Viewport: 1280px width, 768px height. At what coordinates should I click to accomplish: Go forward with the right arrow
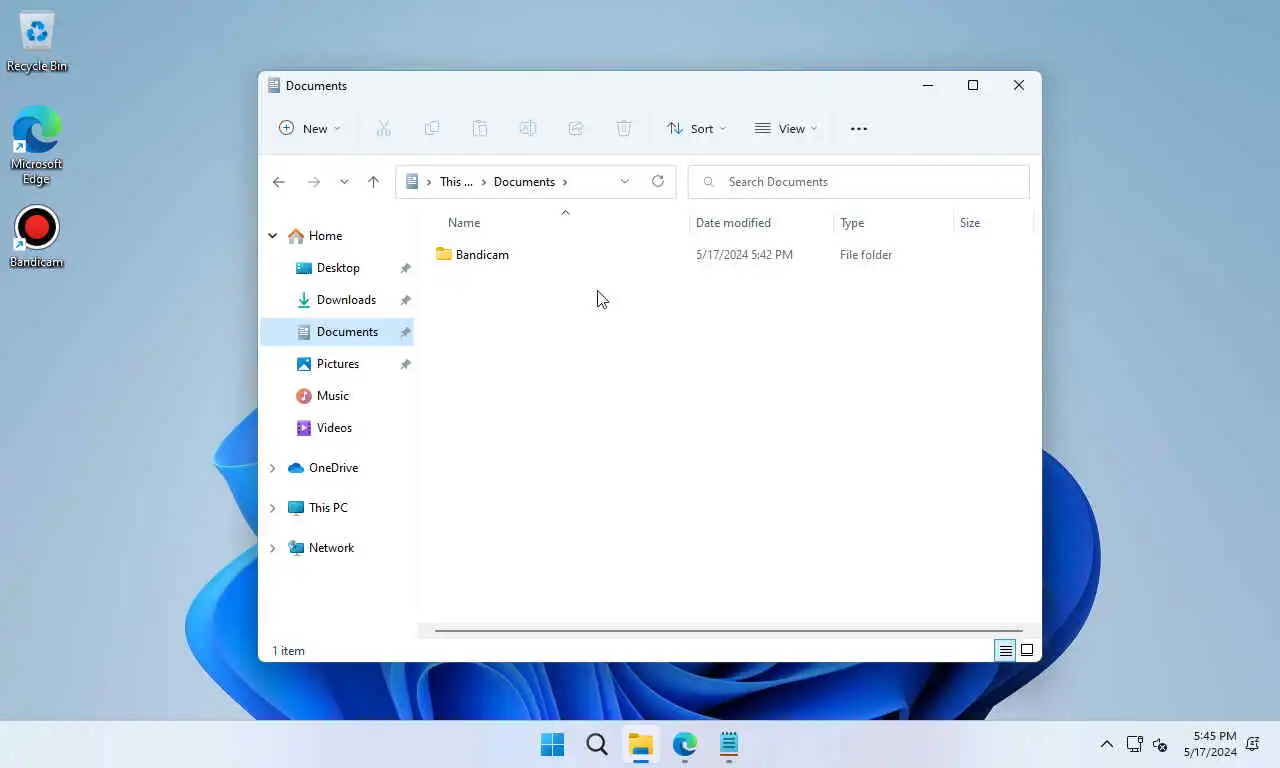point(314,182)
